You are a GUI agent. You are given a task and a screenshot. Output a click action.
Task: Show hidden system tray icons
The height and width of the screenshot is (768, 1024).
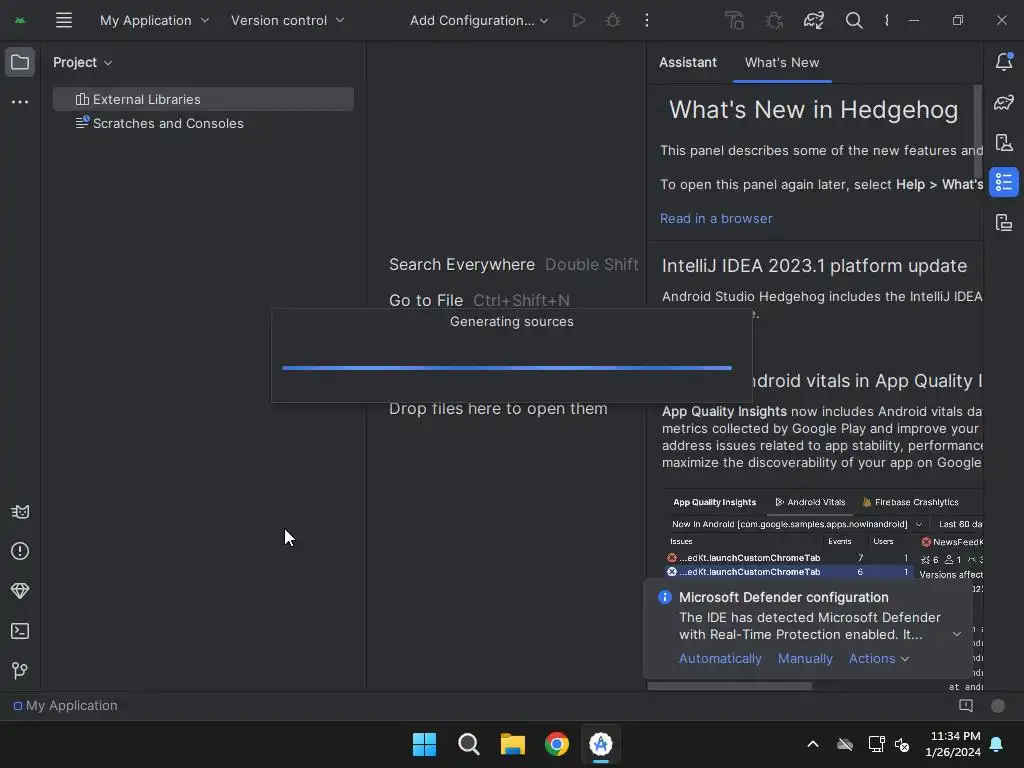point(813,744)
